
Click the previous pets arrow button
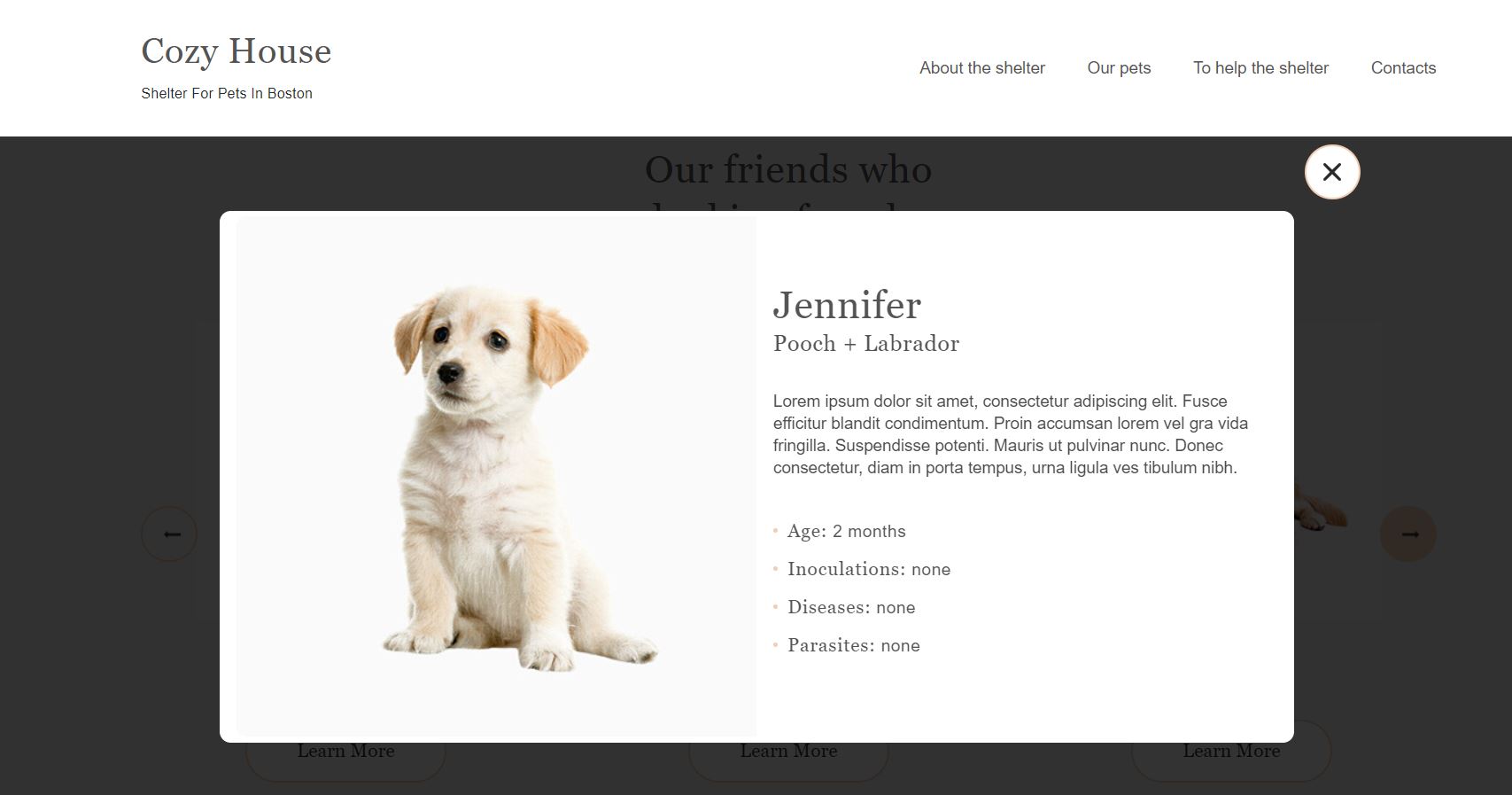click(169, 534)
